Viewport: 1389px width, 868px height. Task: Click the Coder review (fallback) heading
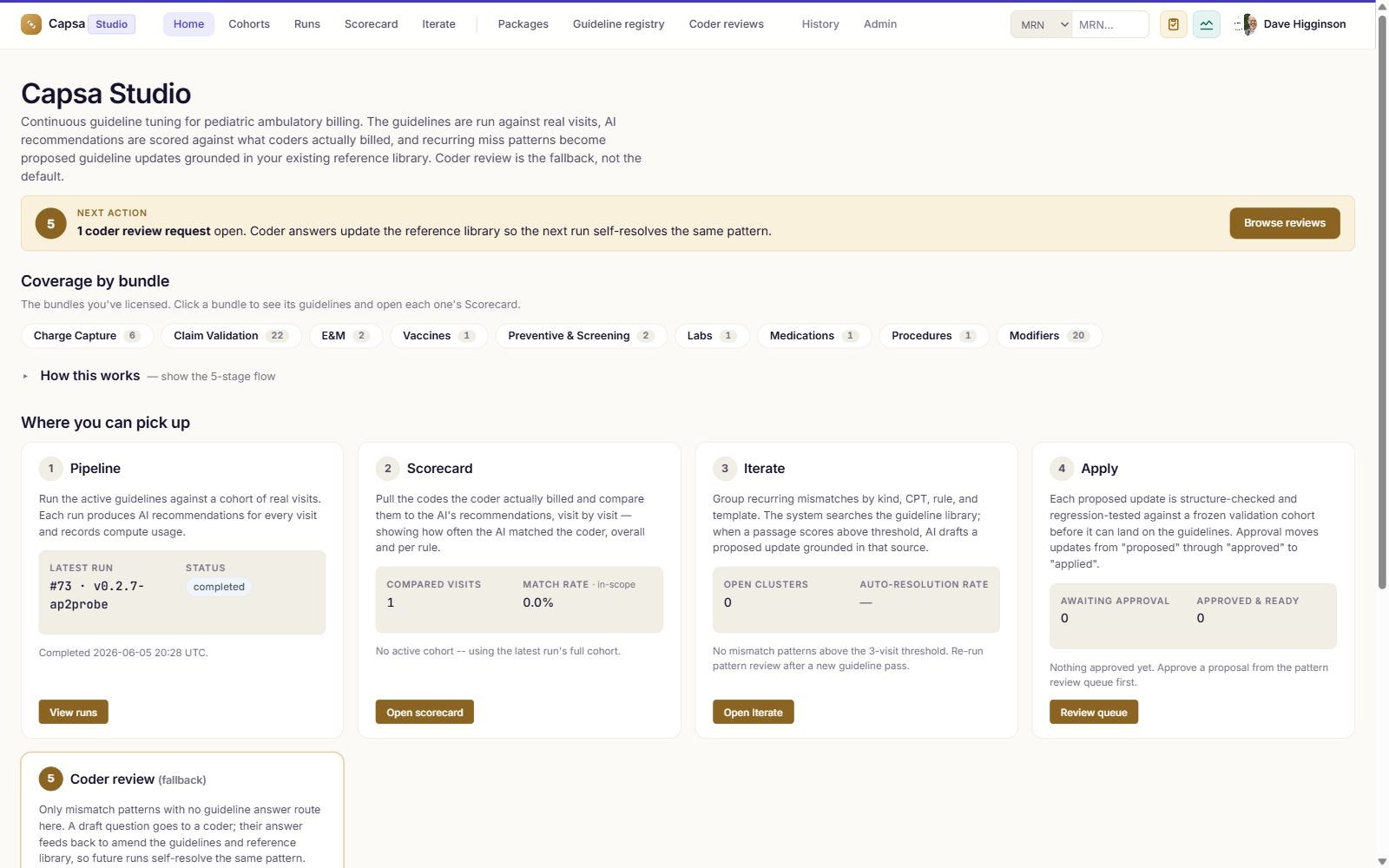point(138,779)
